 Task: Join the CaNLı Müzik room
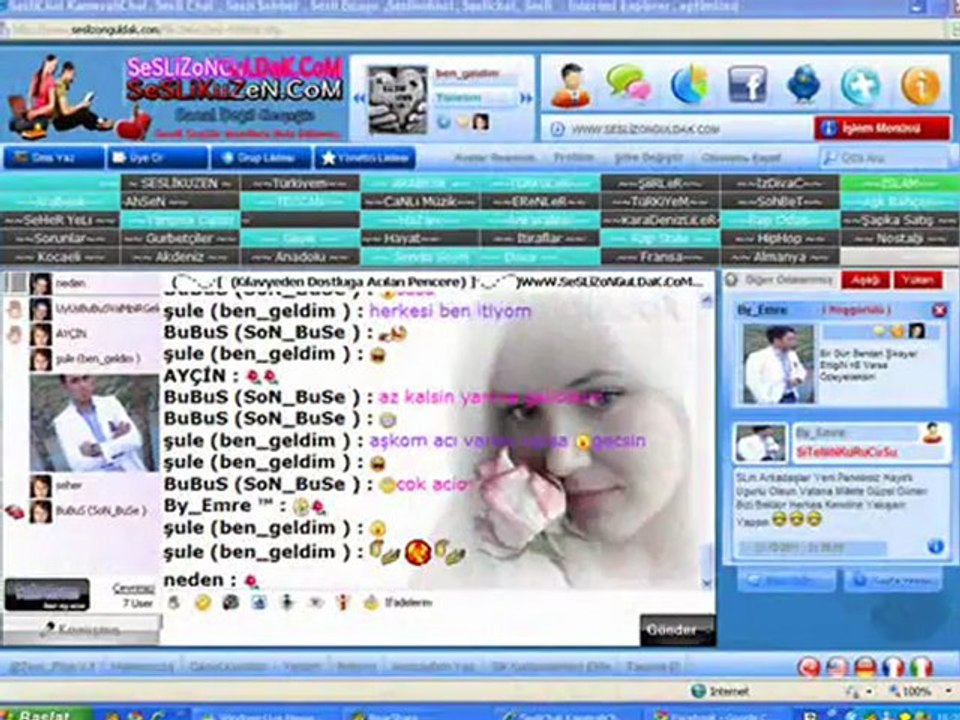[419, 201]
